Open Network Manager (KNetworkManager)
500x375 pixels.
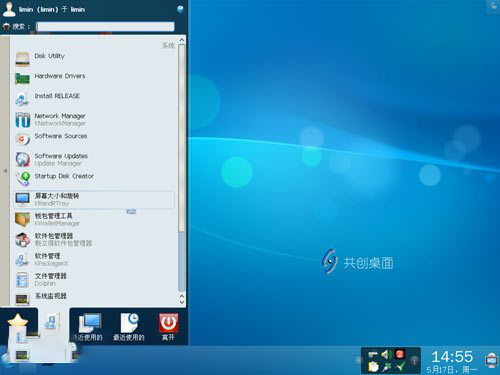93,119
